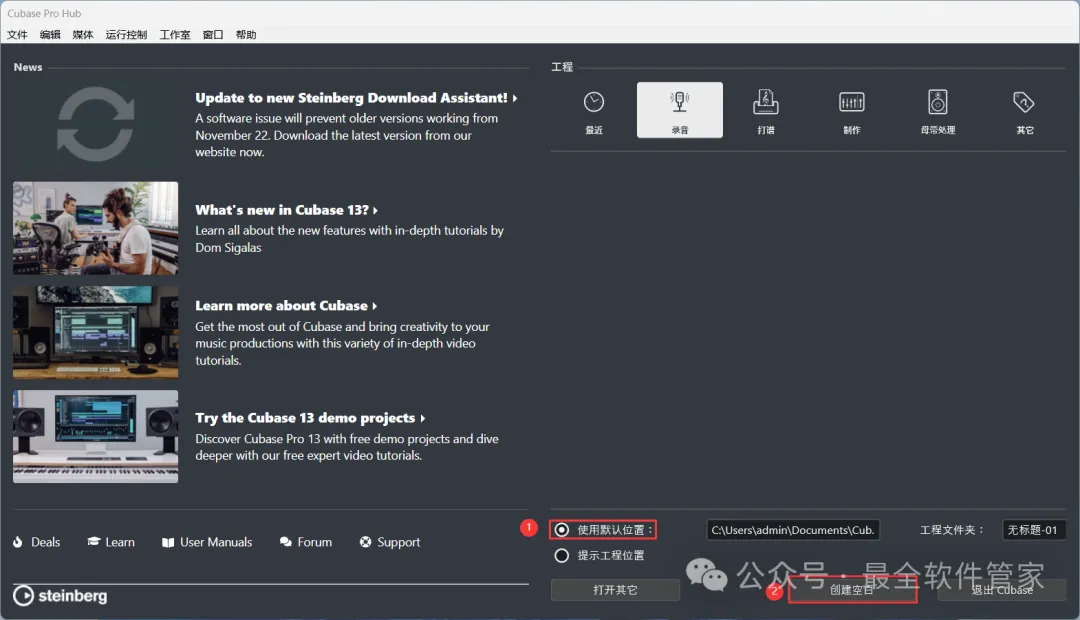
Task: Click the 无标题-01 project folder field
Action: coord(1033,530)
